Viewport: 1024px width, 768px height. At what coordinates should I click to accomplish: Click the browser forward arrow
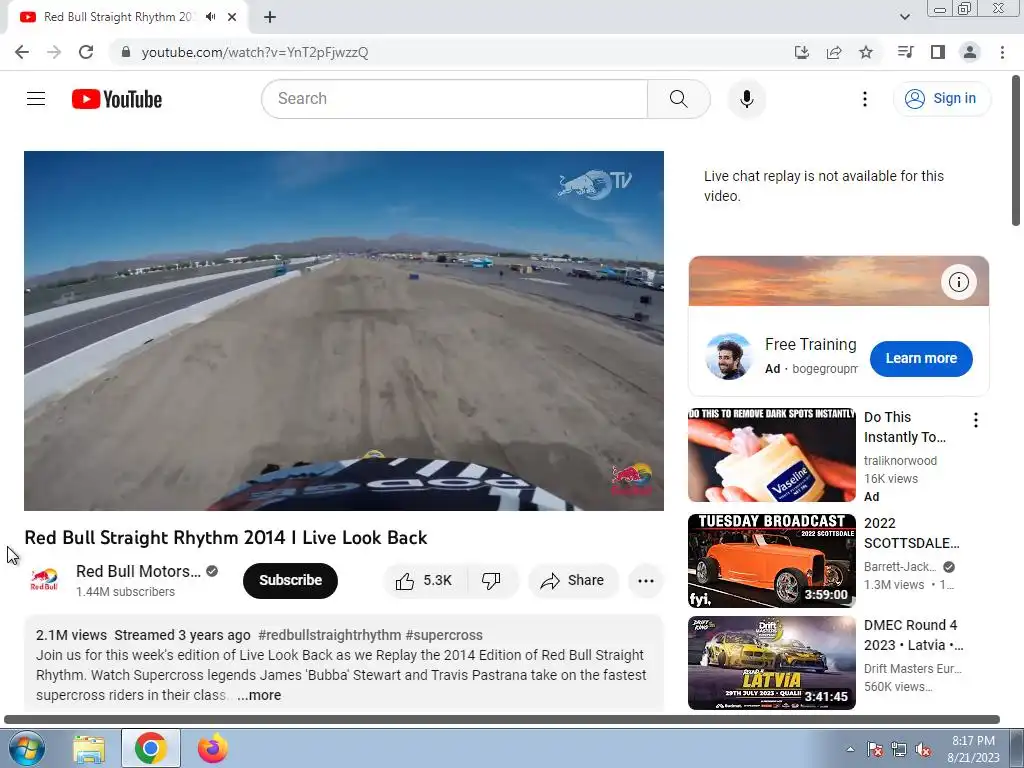click(54, 52)
